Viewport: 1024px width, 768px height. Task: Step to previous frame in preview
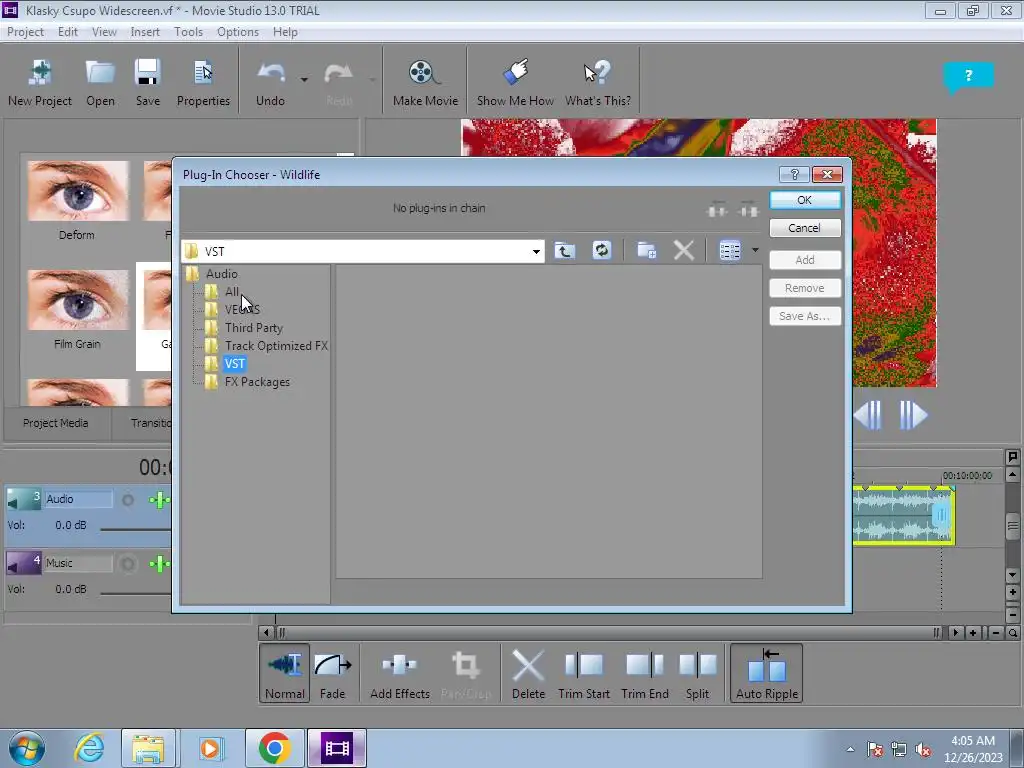868,415
